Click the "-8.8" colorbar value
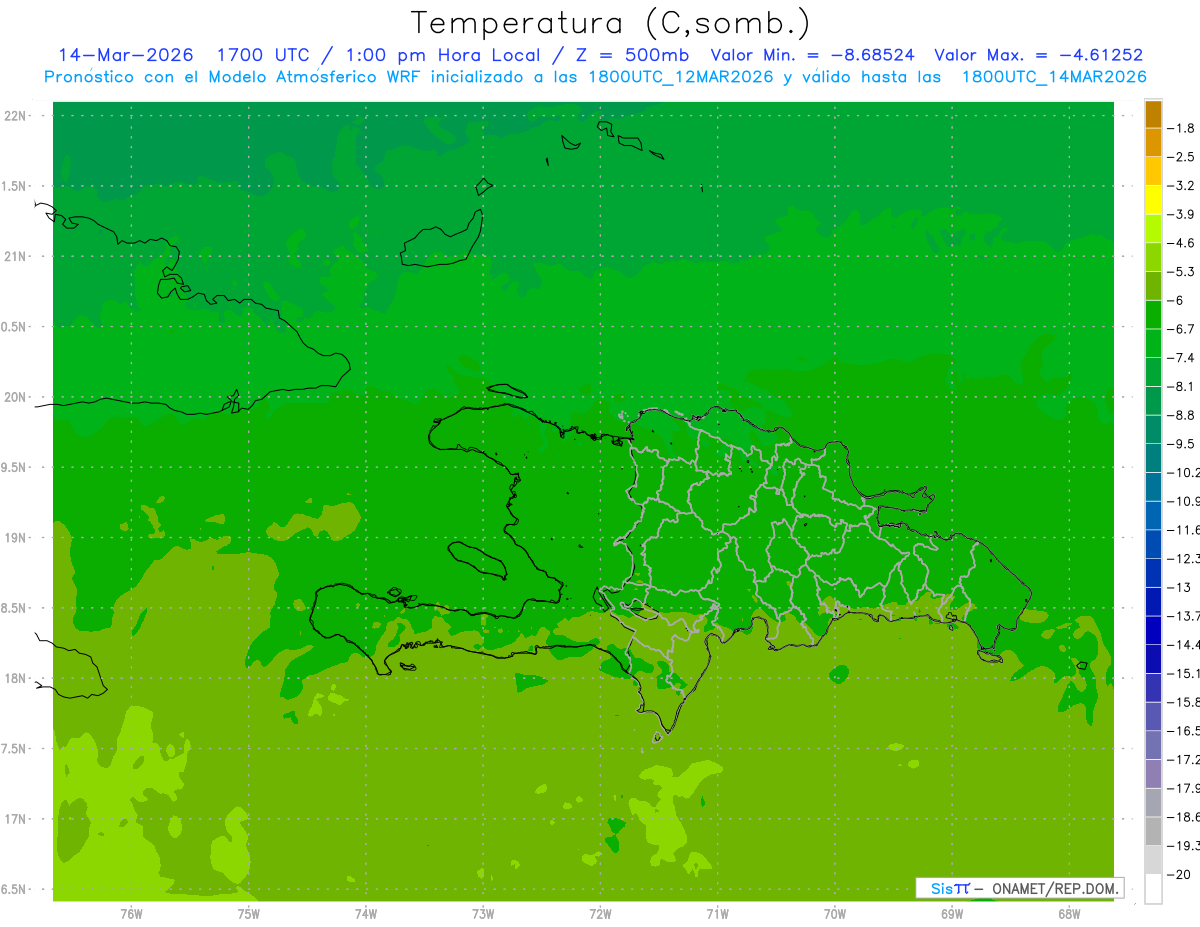 click(1182, 415)
